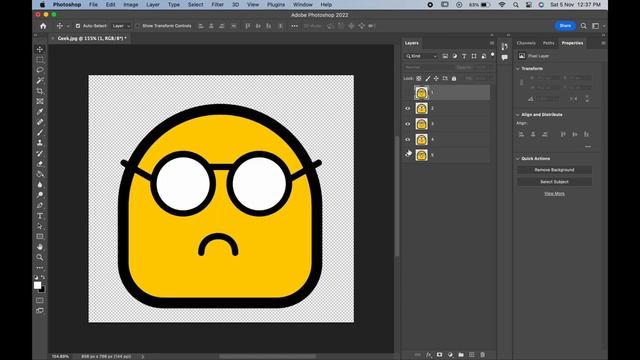Hide layer 3 with eye icon
Screen dimensions: 640x360
(x=407, y=124)
